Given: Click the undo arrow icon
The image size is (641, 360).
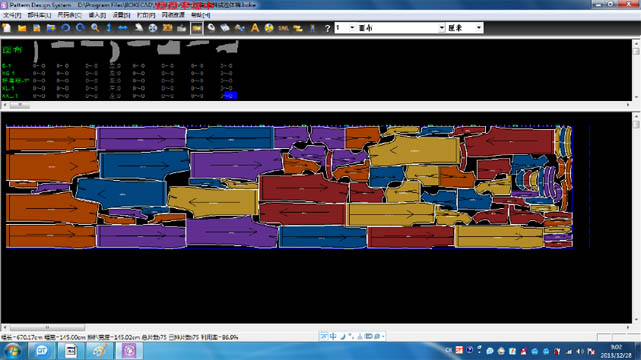Looking at the screenshot, I should tap(65, 28).
